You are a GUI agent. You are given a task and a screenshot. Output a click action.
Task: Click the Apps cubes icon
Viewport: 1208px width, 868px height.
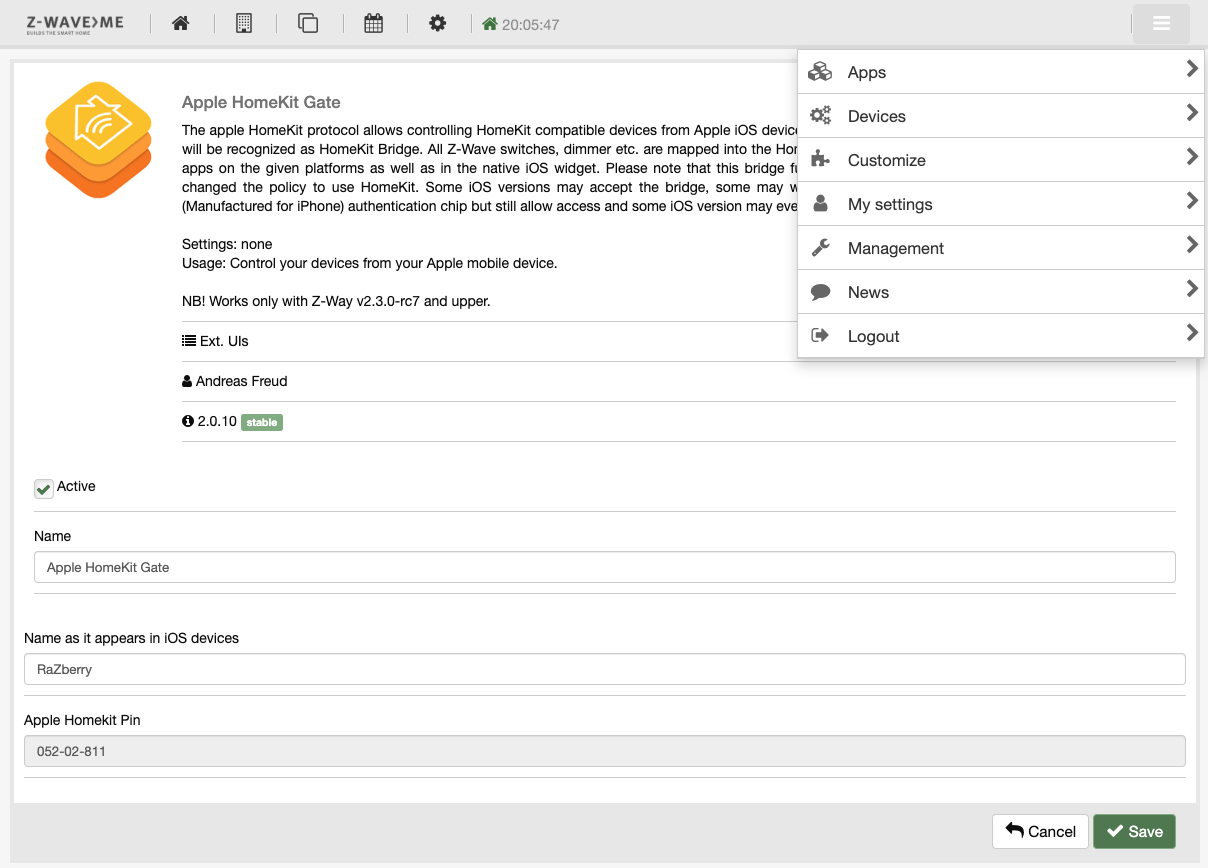pyautogui.click(x=821, y=72)
